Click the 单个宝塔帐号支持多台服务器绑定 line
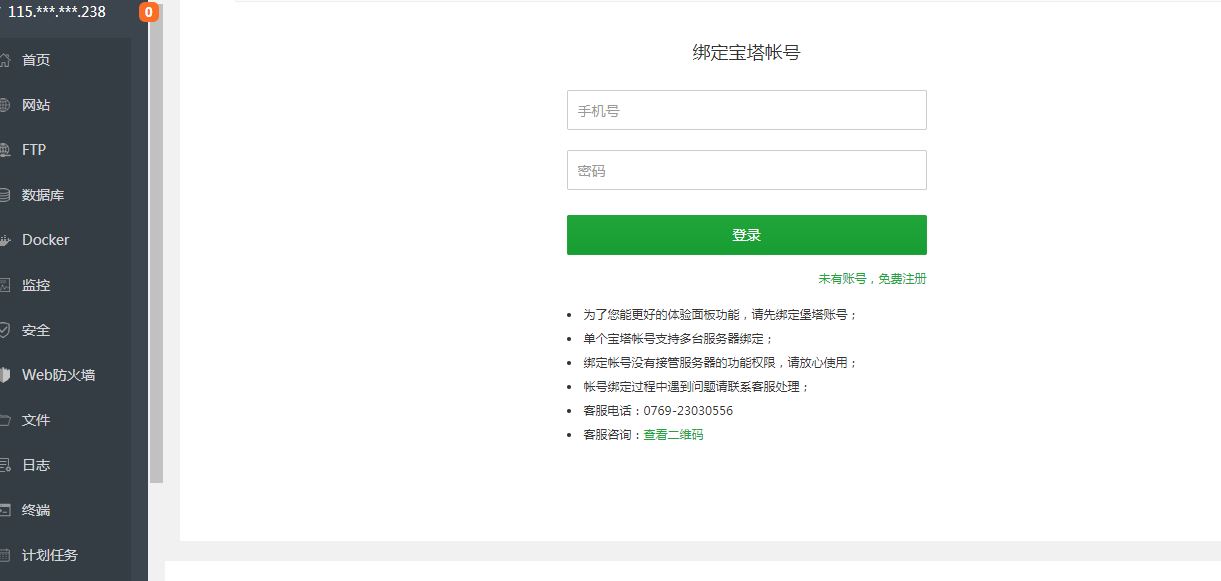The width and height of the screenshot is (1221, 581). 678,339
